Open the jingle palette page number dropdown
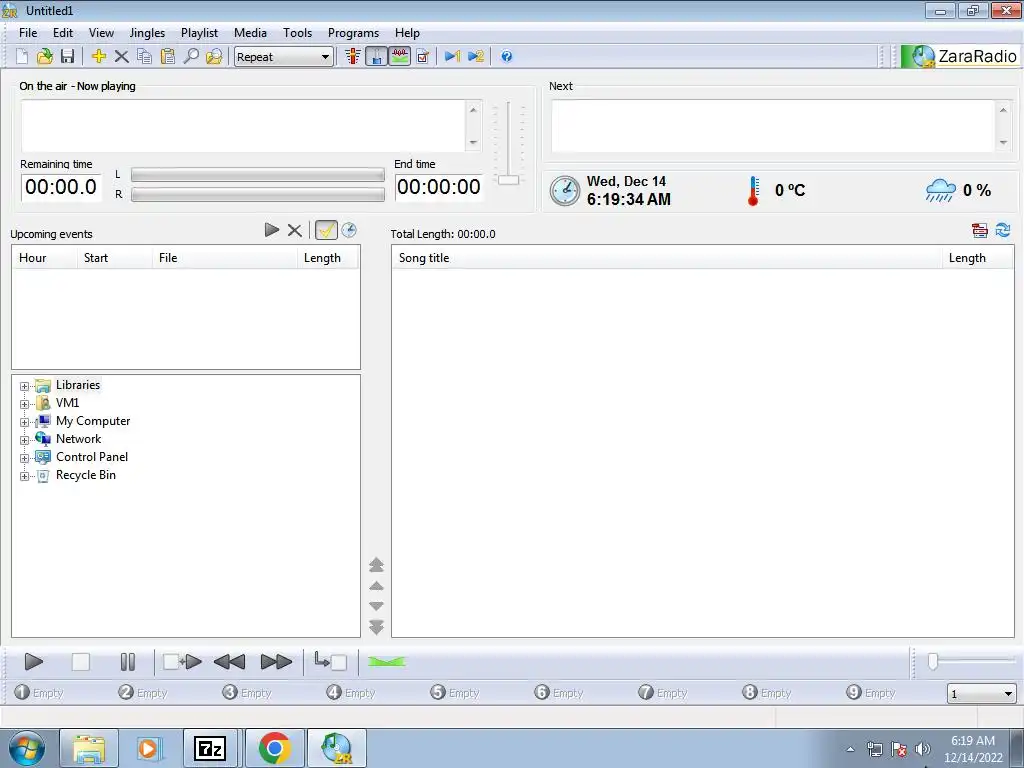Screen dimensions: 1024x768 tap(981, 694)
